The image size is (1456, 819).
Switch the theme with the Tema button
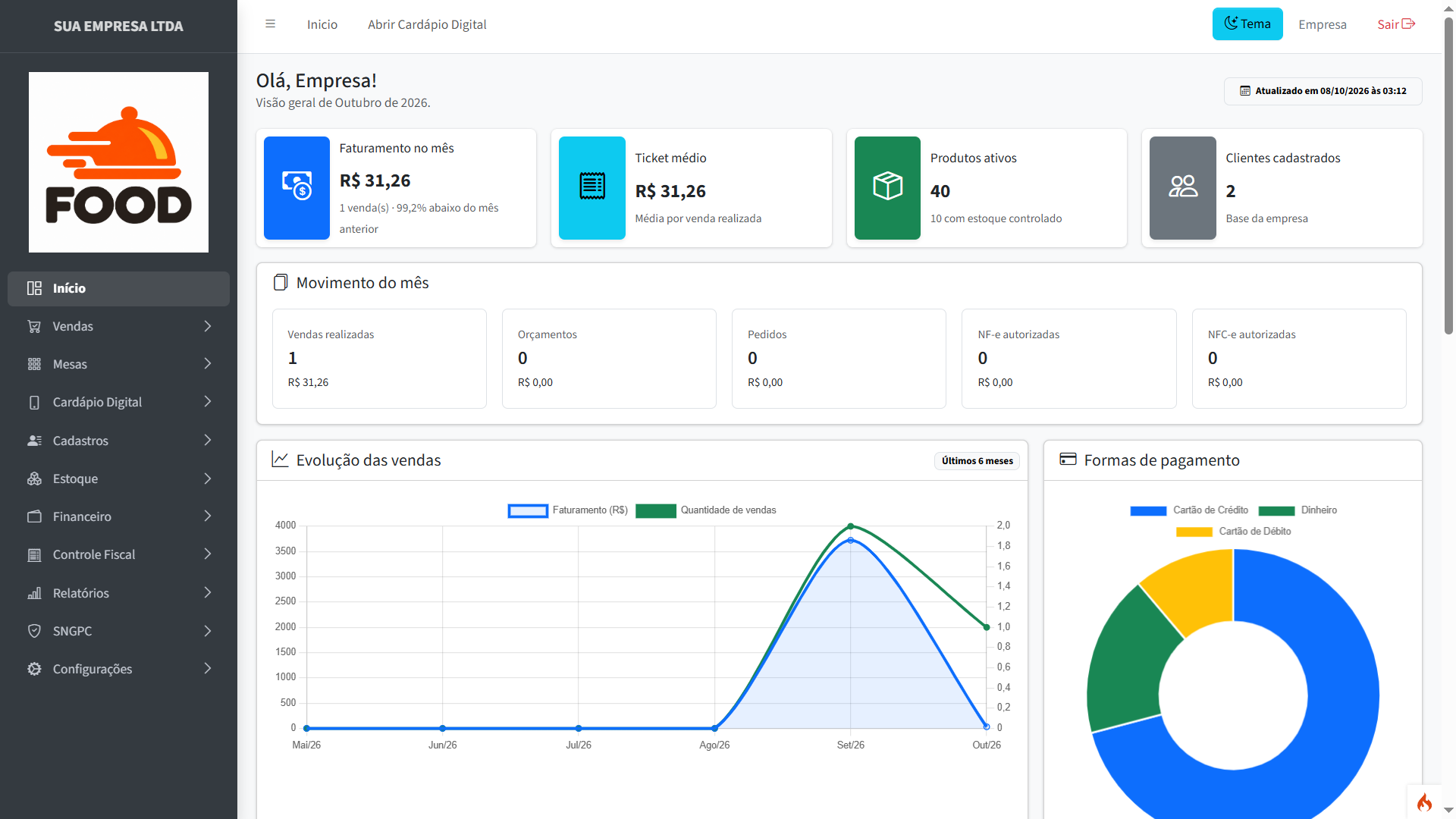pyautogui.click(x=1247, y=24)
